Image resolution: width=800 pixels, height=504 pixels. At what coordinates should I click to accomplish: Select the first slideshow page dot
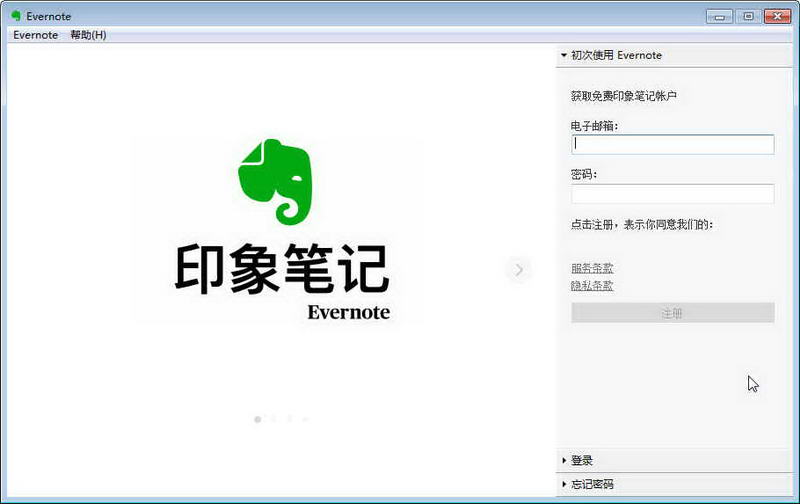(x=258, y=419)
